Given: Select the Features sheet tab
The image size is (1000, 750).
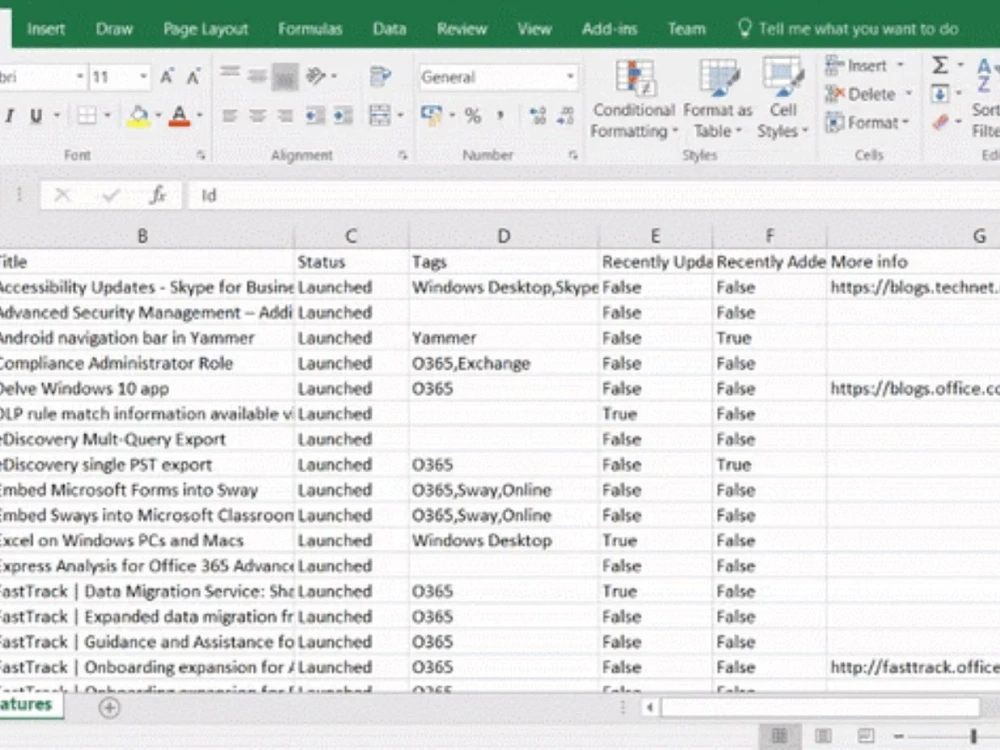Looking at the screenshot, I should pyautogui.click(x=25, y=704).
